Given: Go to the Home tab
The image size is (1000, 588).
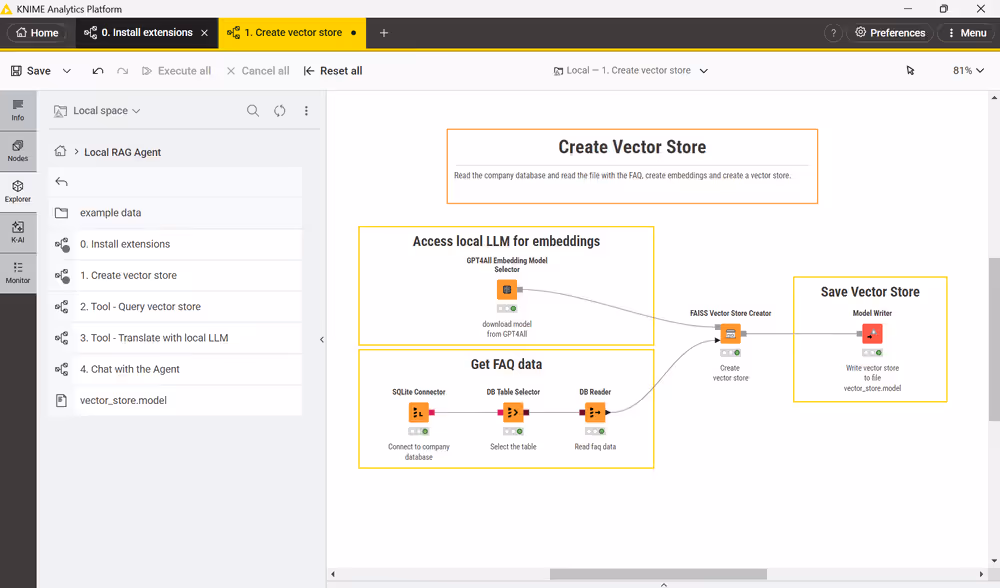Looking at the screenshot, I should click(37, 33).
